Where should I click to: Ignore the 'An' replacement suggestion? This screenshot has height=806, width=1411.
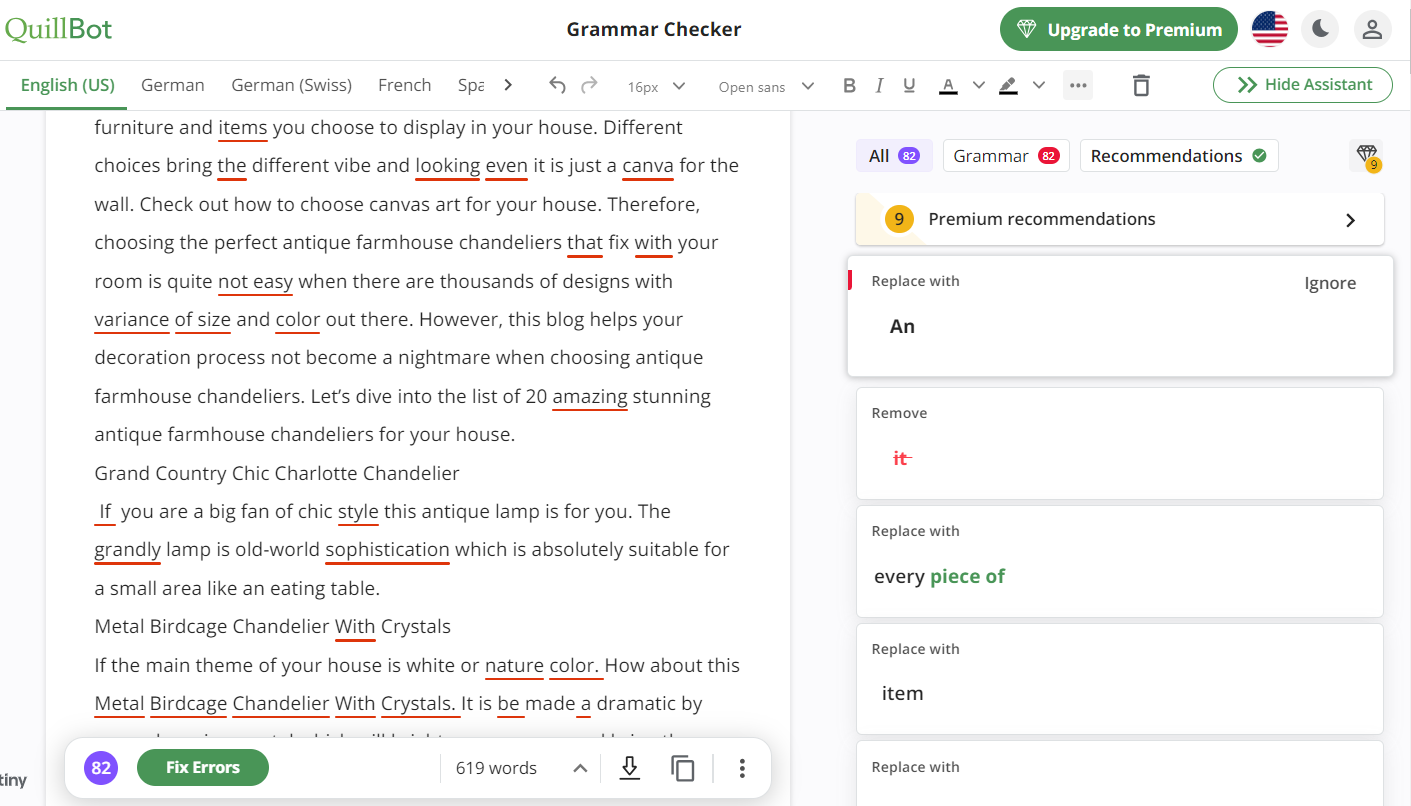point(1330,283)
